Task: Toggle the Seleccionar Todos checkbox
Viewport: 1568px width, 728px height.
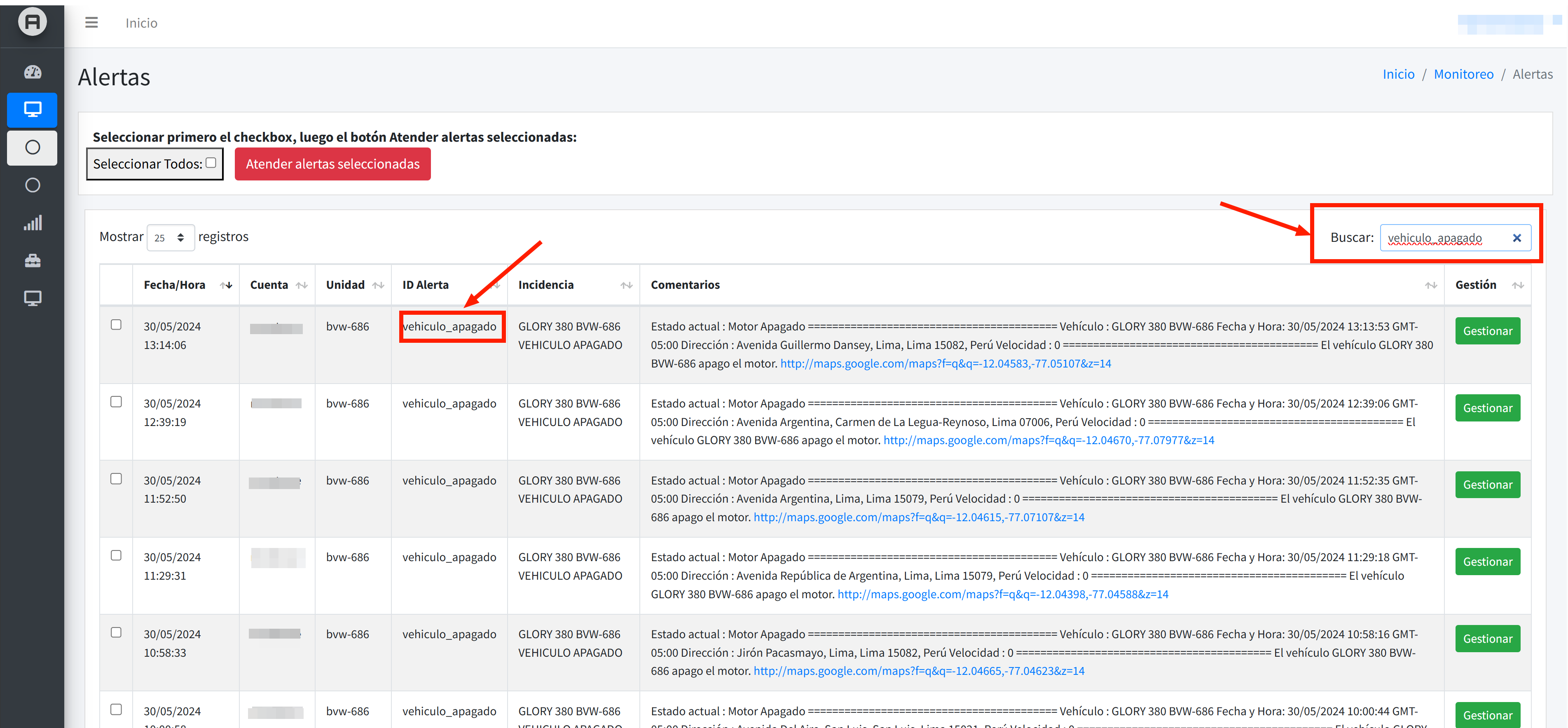Action: point(211,162)
